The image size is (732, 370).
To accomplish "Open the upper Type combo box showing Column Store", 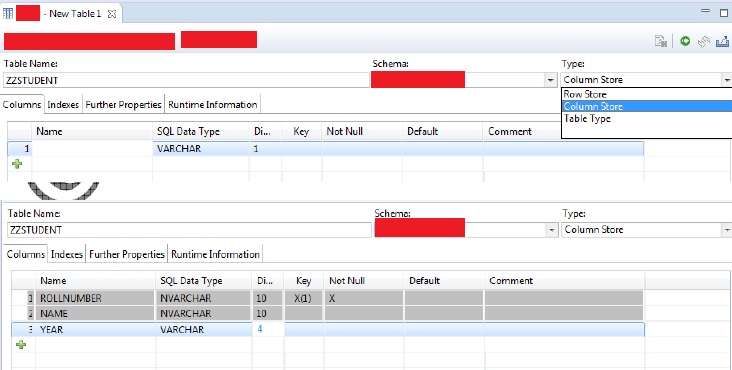I will 647,80.
